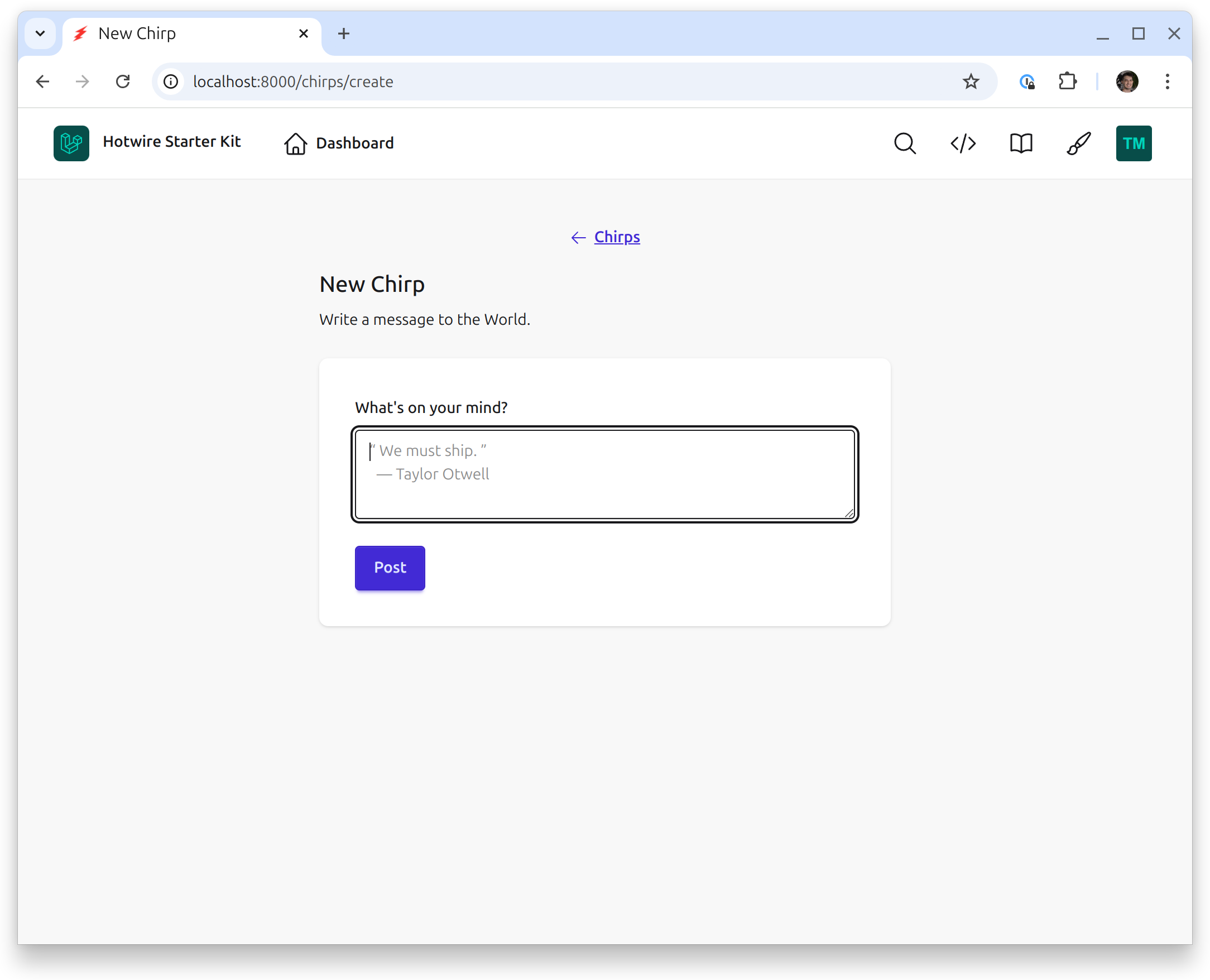Follow the Chirps link
1210x980 pixels.
coord(616,237)
